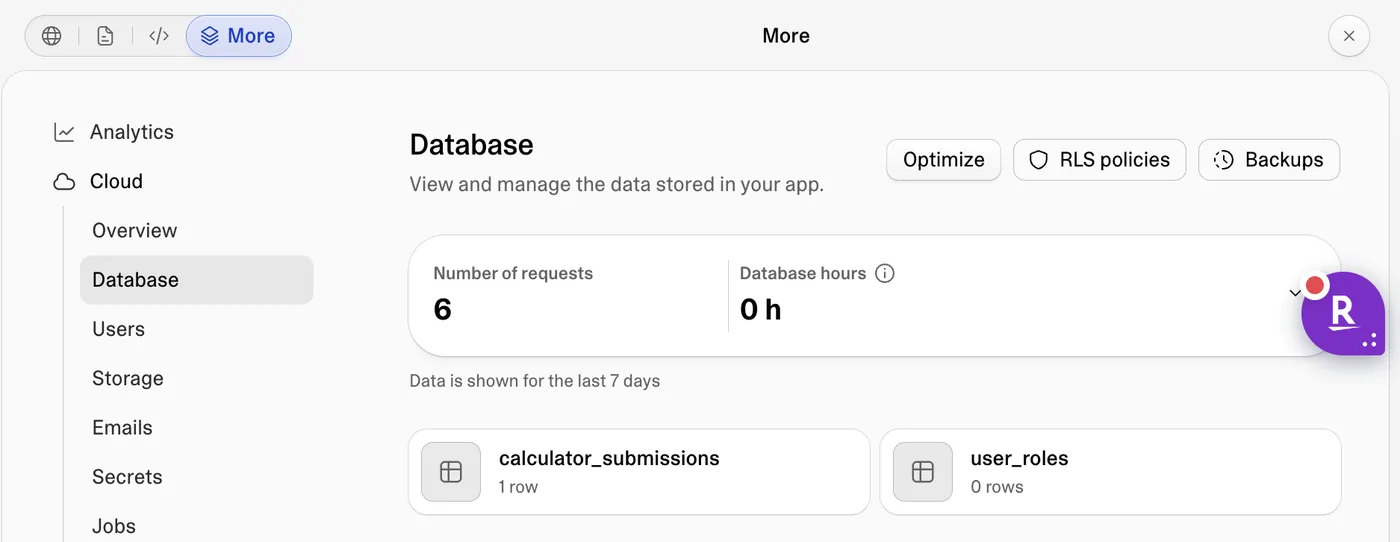Open the purple R floating widget
This screenshot has width=1400, height=542.
(1344, 313)
